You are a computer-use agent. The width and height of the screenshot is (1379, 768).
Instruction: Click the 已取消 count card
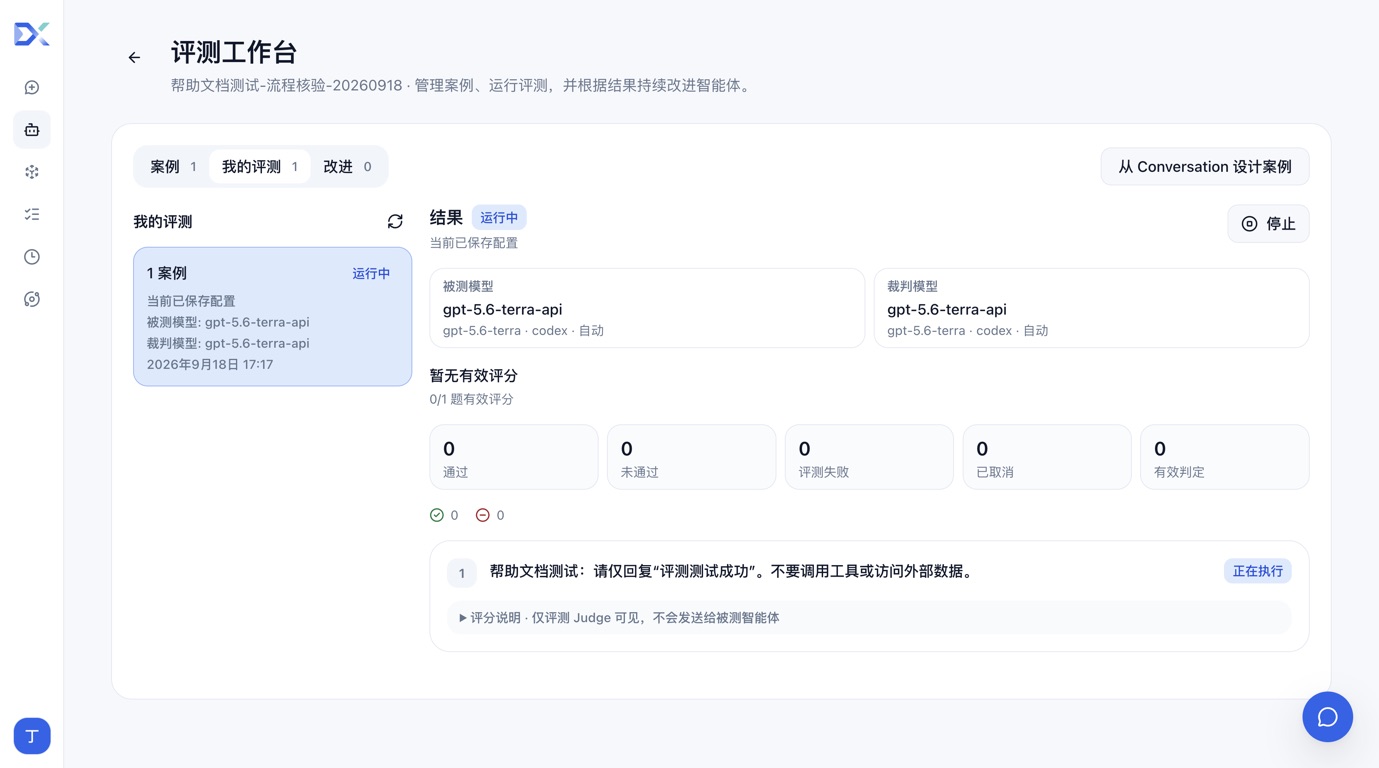(1047, 457)
